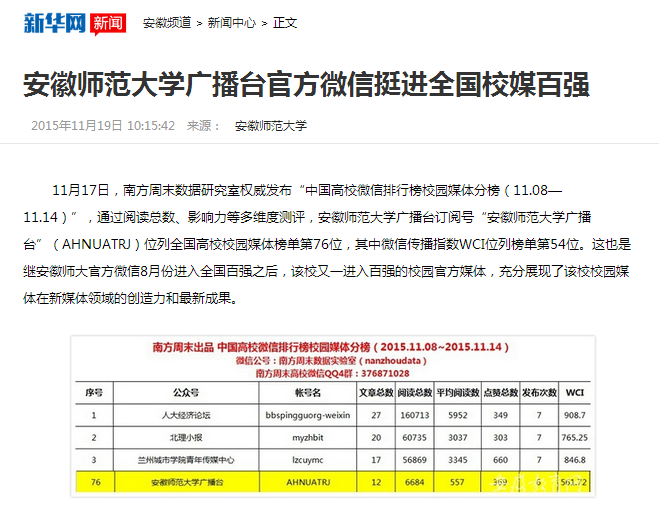This screenshot has width=659, height=516.
Task: Click the 来源 label
Action: pos(204,126)
